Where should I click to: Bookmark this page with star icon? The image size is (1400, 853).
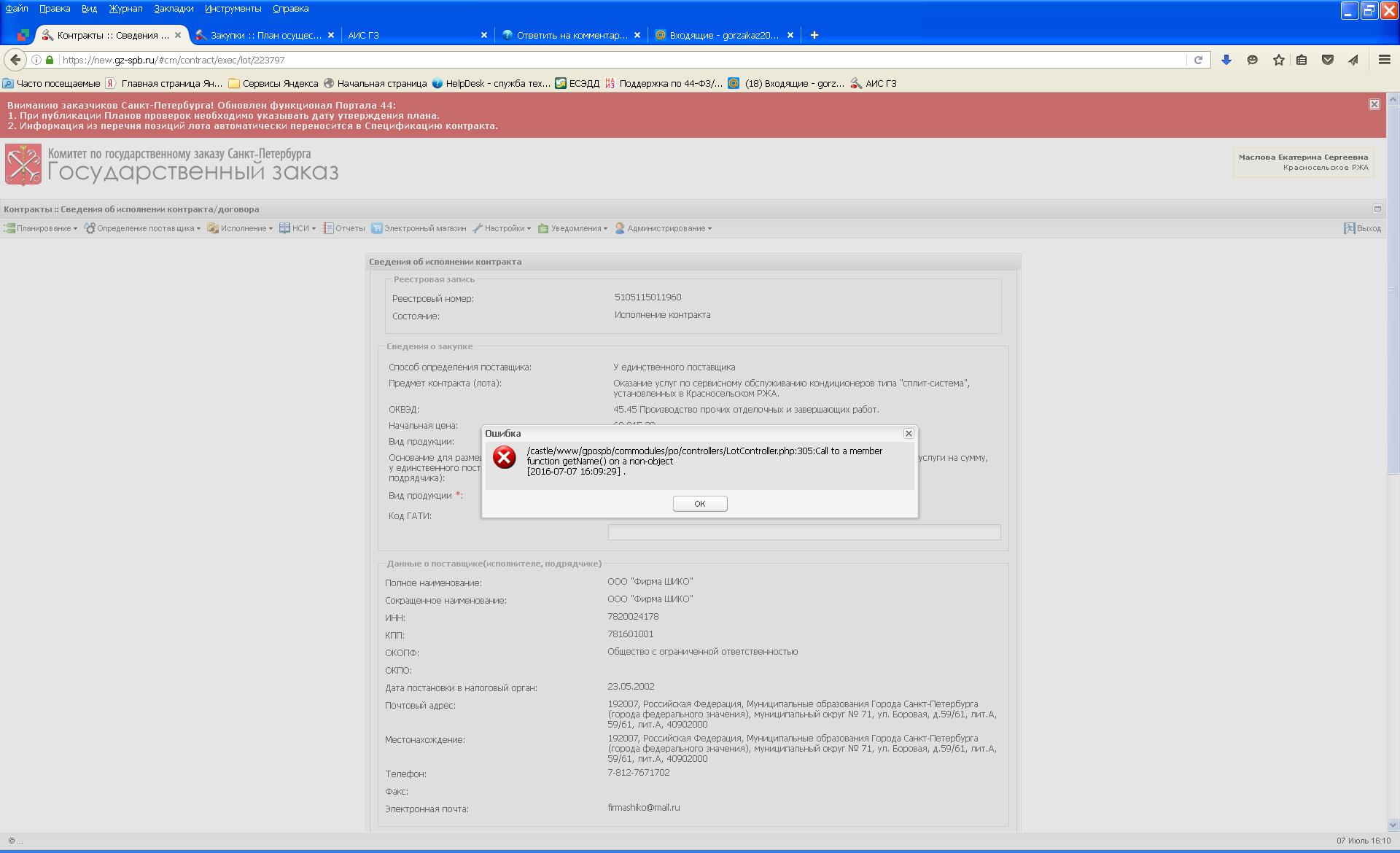click(x=1278, y=60)
